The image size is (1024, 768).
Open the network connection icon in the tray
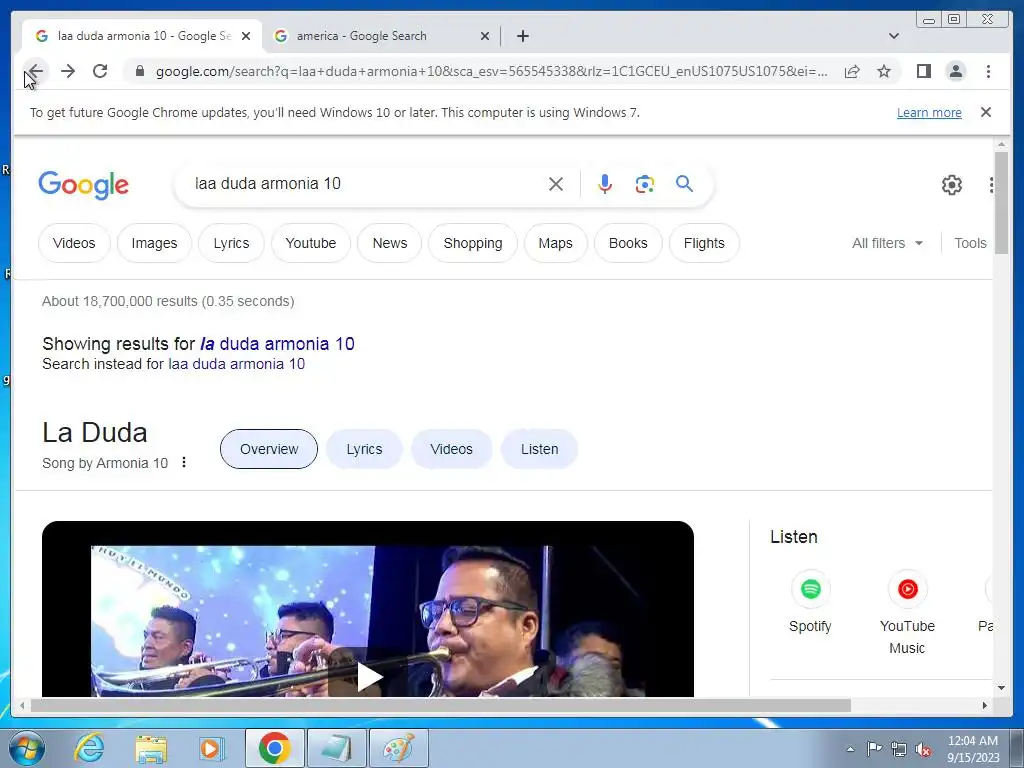tap(899, 749)
